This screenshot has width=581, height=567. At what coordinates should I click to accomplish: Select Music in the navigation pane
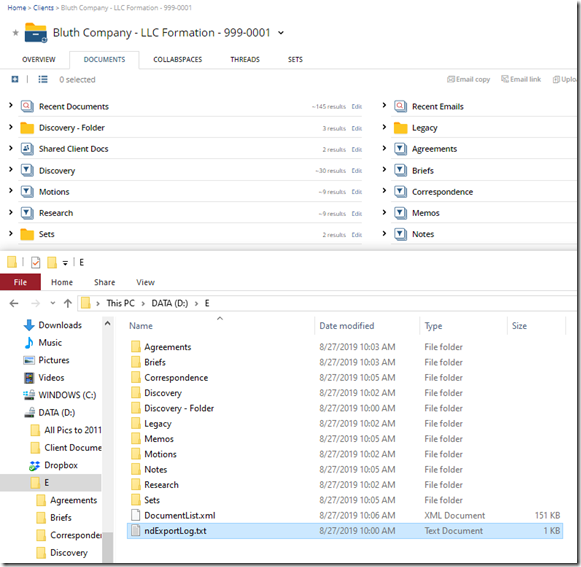[50, 343]
